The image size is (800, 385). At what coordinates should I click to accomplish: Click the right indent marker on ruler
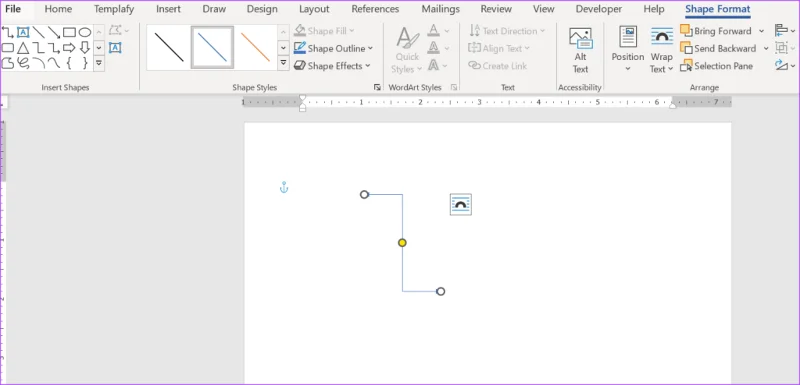pos(673,106)
